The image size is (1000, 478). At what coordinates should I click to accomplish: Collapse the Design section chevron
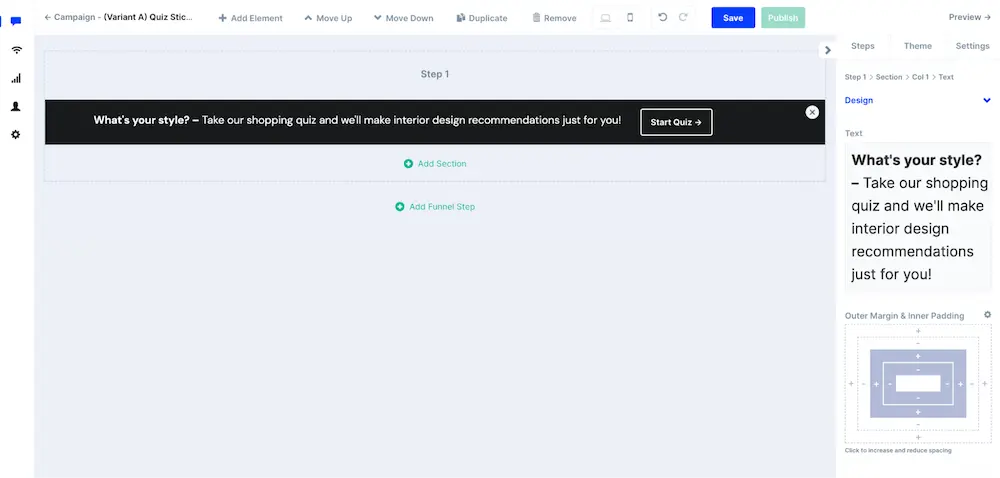point(987,100)
